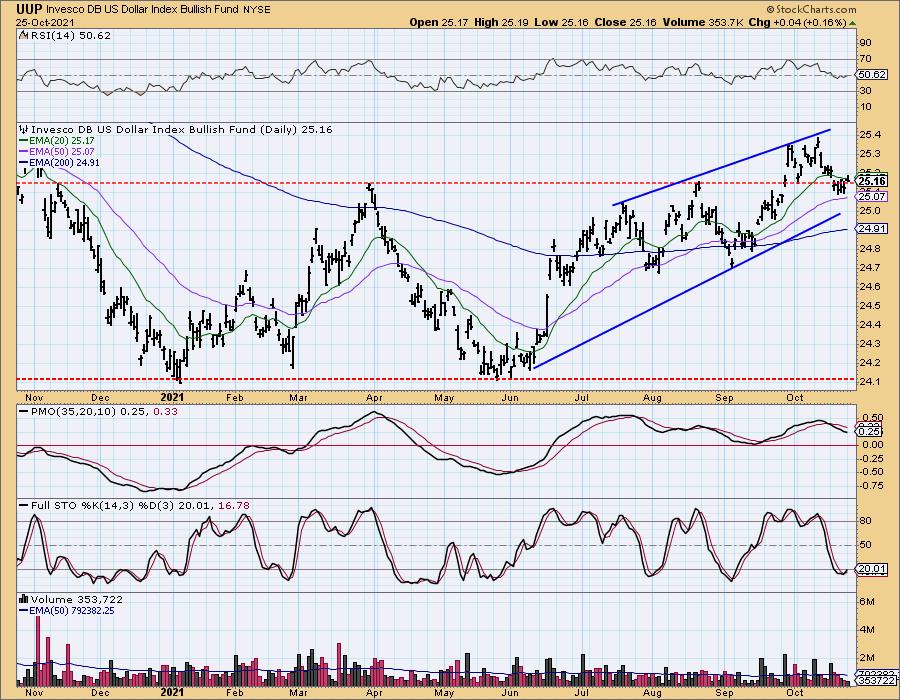This screenshot has width=900, height=700.
Task: Click the 24.5 price axis label
Action: tap(868, 305)
